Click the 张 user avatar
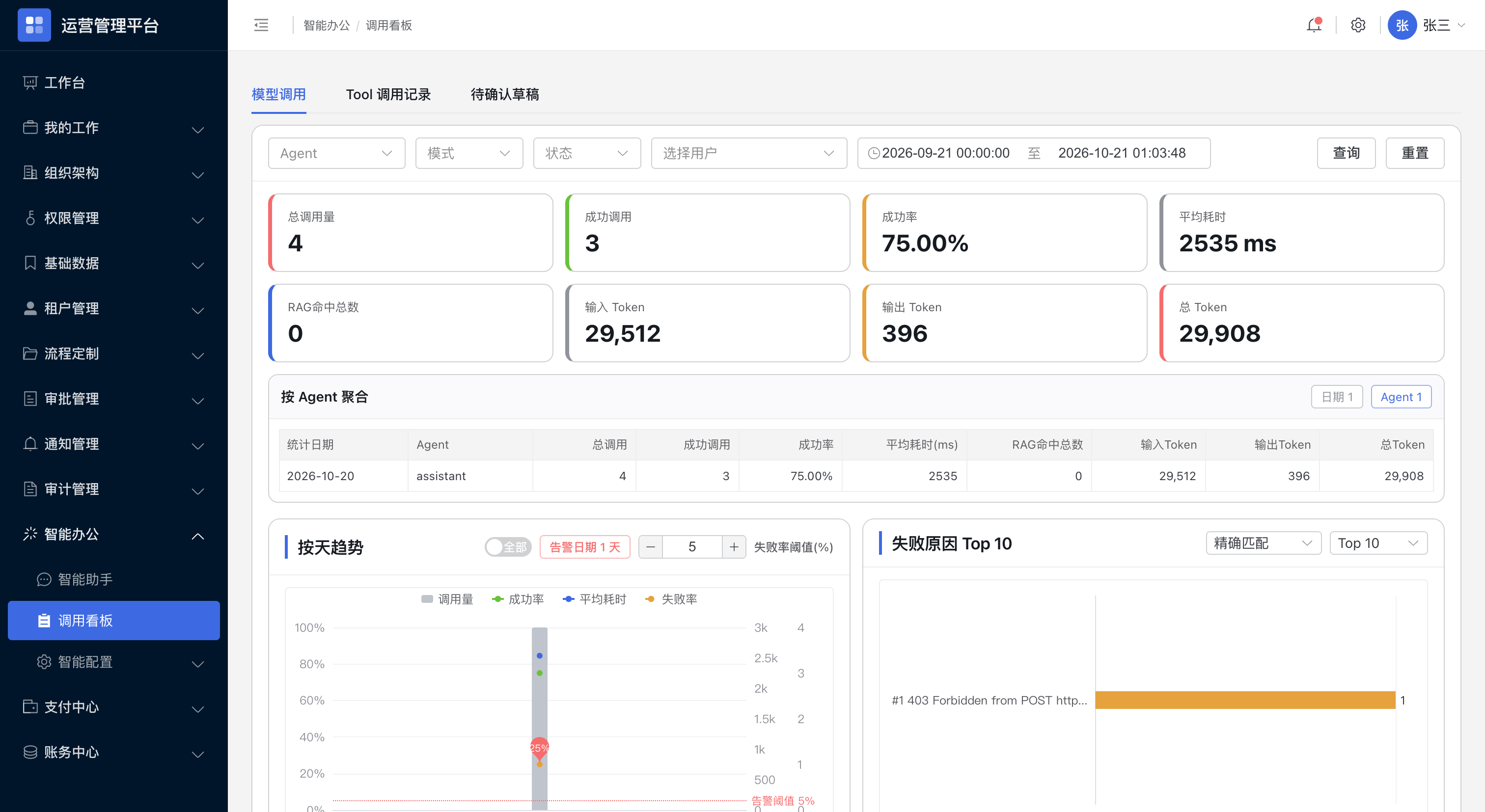Image resolution: width=1485 pixels, height=812 pixels. 1402,25
